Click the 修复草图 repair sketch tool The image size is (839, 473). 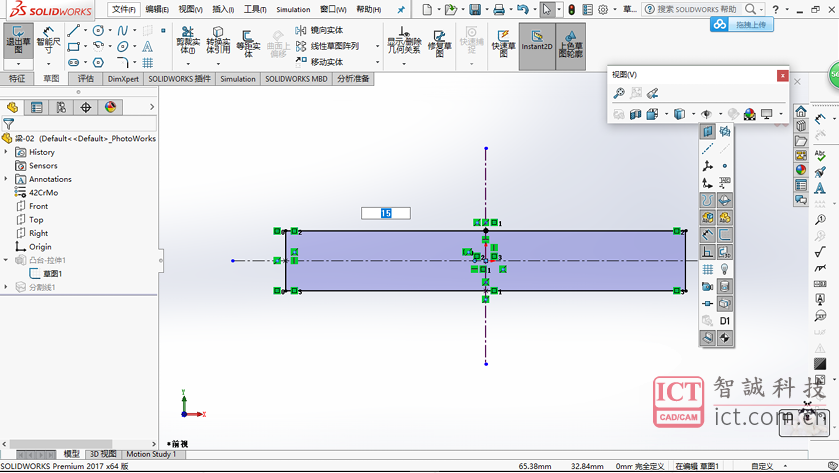pos(439,43)
